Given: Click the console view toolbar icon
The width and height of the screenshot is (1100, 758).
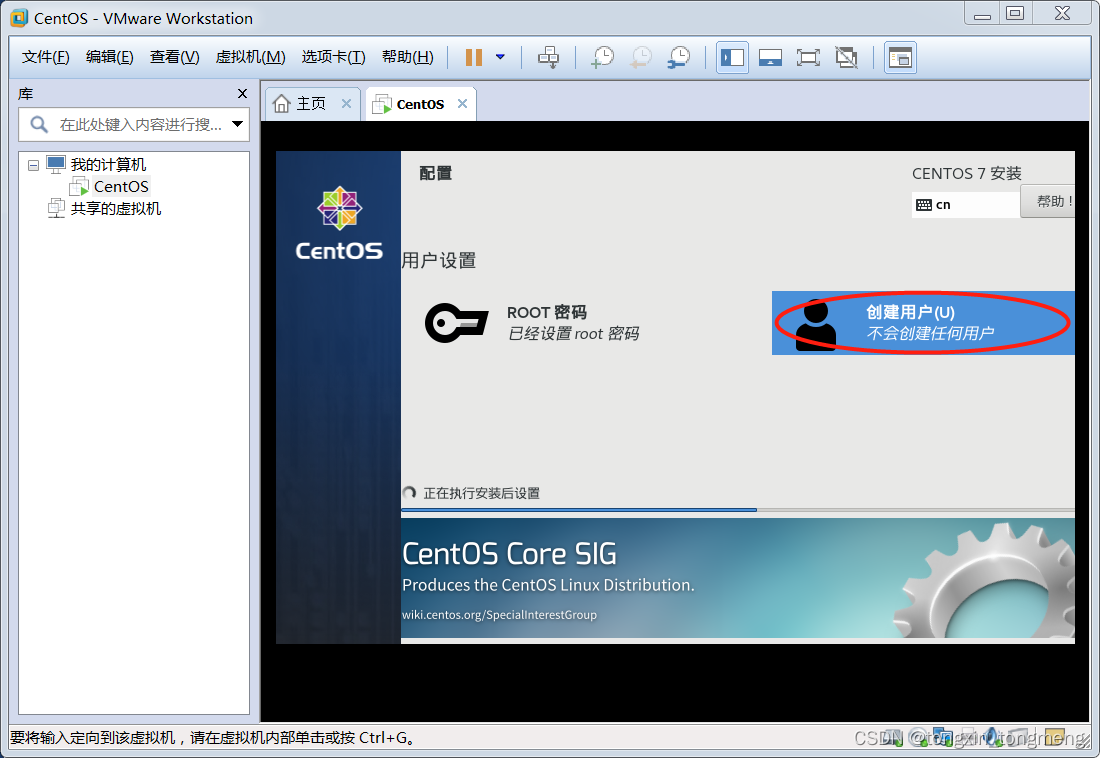Looking at the screenshot, I should click(x=900, y=58).
